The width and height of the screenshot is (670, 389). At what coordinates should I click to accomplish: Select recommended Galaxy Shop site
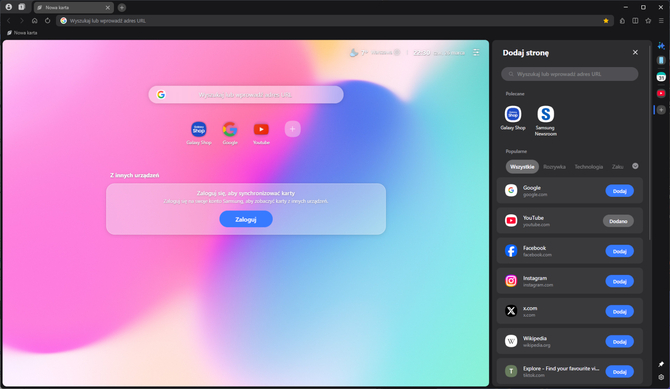tap(513, 118)
